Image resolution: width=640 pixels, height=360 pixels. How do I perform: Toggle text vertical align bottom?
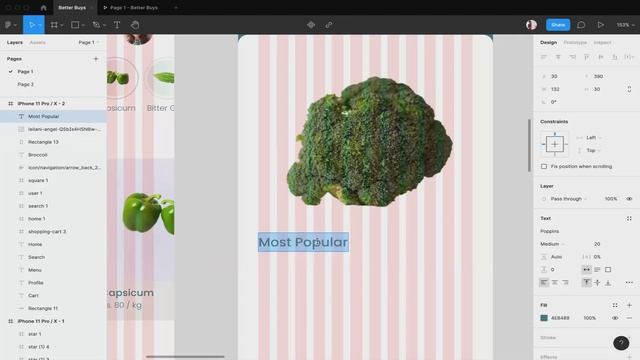pyautogui.click(x=608, y=282)
